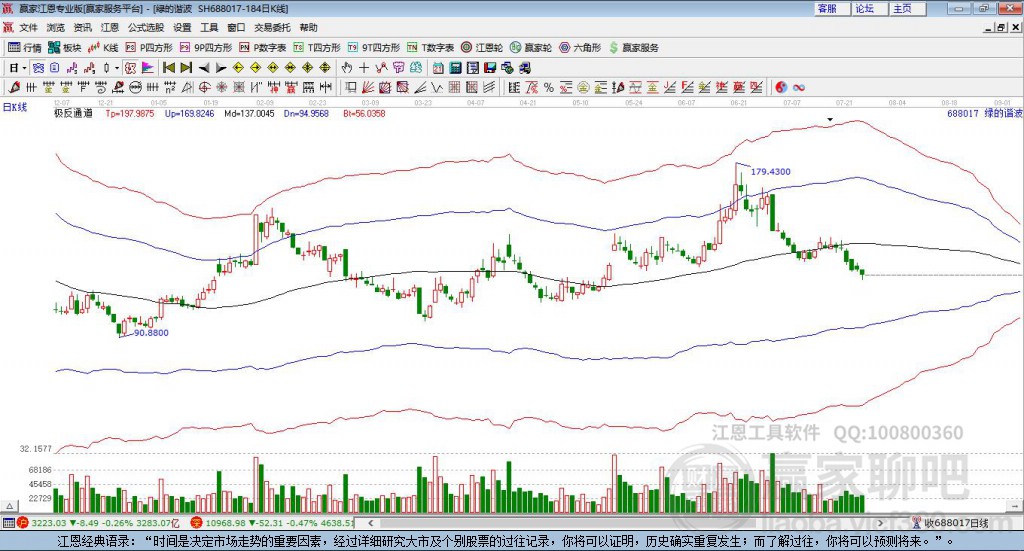Click the Tp=197.9875 value
1024x551 pixels.
tap(130, 114)
